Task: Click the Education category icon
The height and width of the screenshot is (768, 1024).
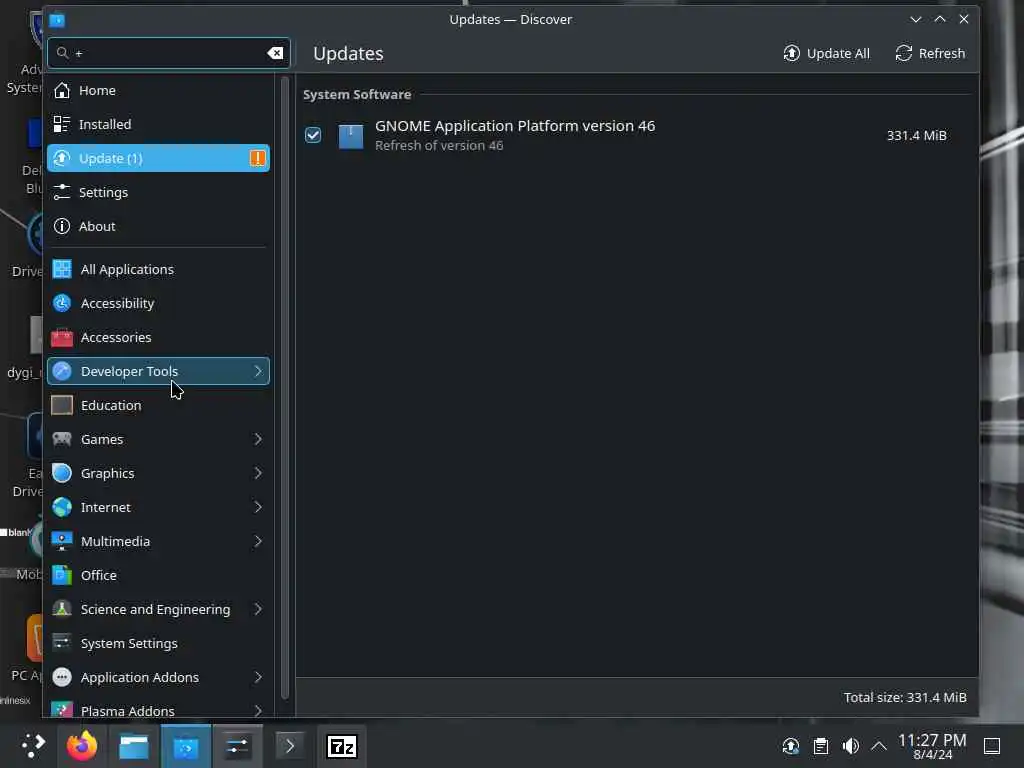Action: point(62,405)
